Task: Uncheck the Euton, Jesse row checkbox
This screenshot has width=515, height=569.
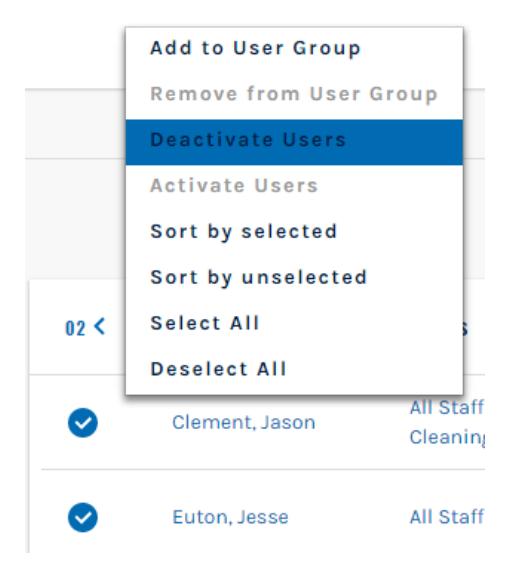Action: pos(83,517)
